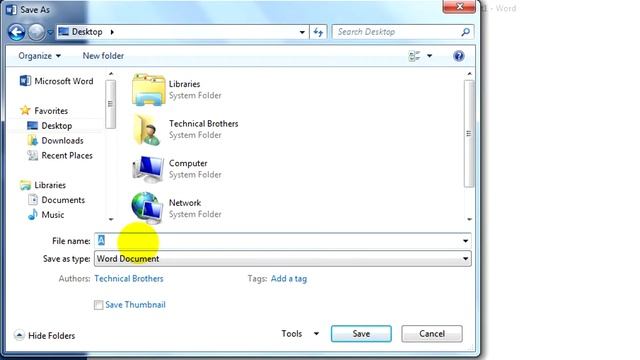
Task: Open the address bar previous locations dropdown
Action: click(x=302, y=32)
